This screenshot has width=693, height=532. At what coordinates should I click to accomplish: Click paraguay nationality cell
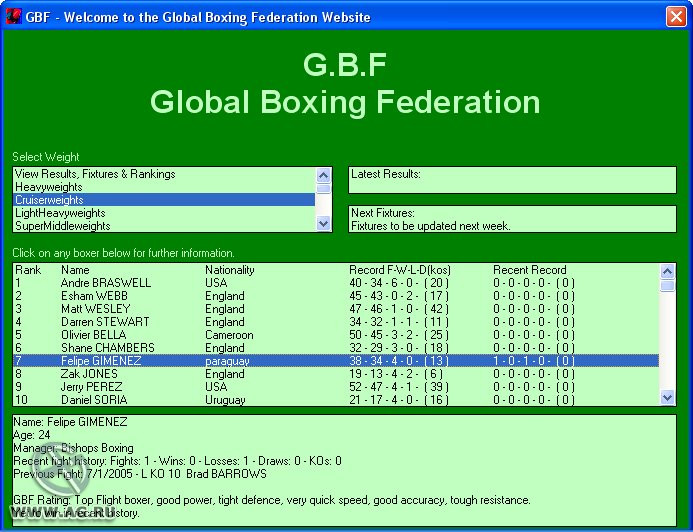(227, 361)
